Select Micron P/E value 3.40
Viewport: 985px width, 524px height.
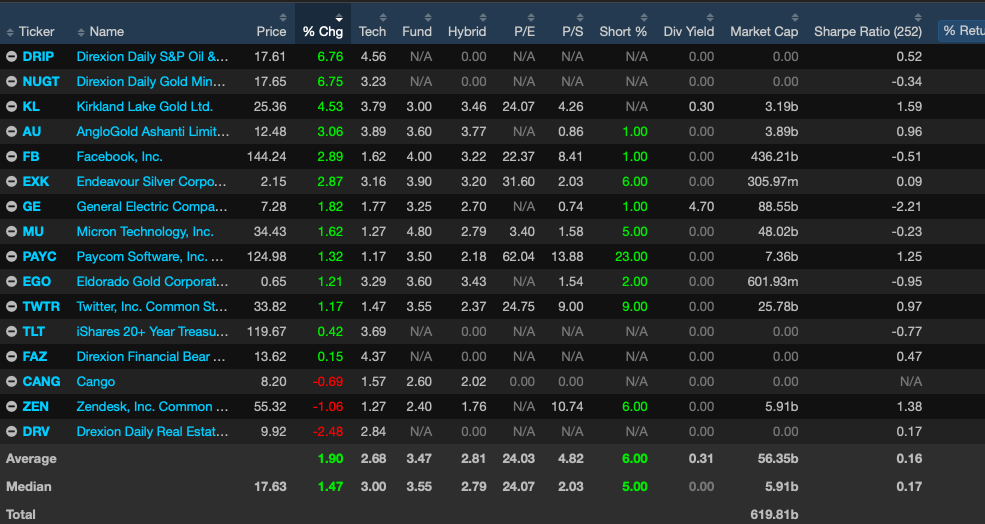[522, 232]
